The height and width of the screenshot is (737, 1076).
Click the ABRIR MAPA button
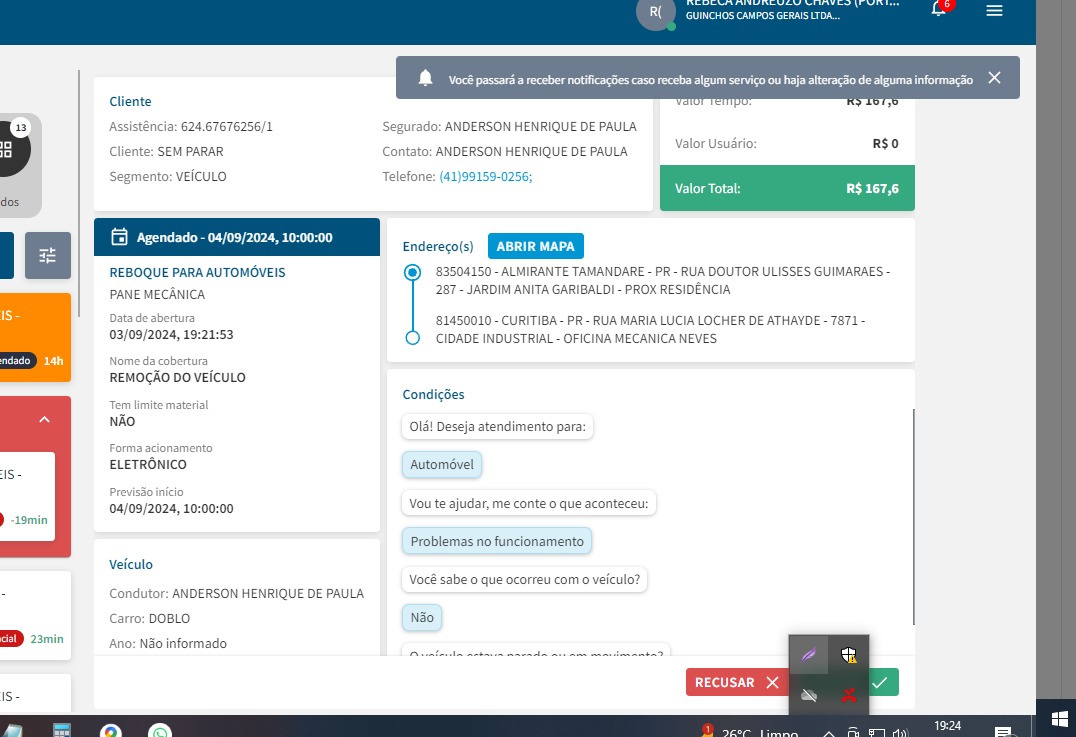point(535,246)
